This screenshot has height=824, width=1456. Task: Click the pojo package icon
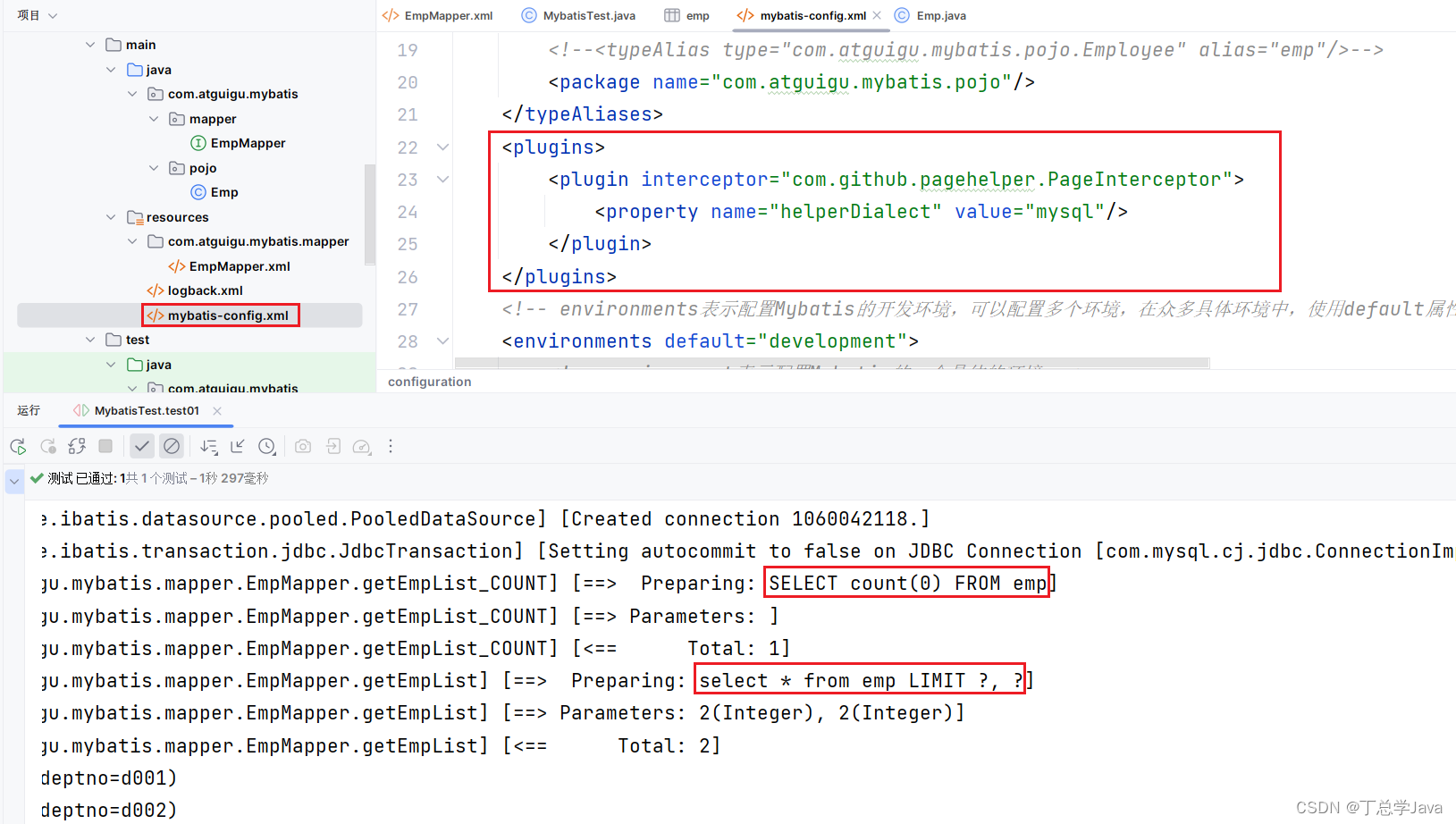click(x=177, y=168)
